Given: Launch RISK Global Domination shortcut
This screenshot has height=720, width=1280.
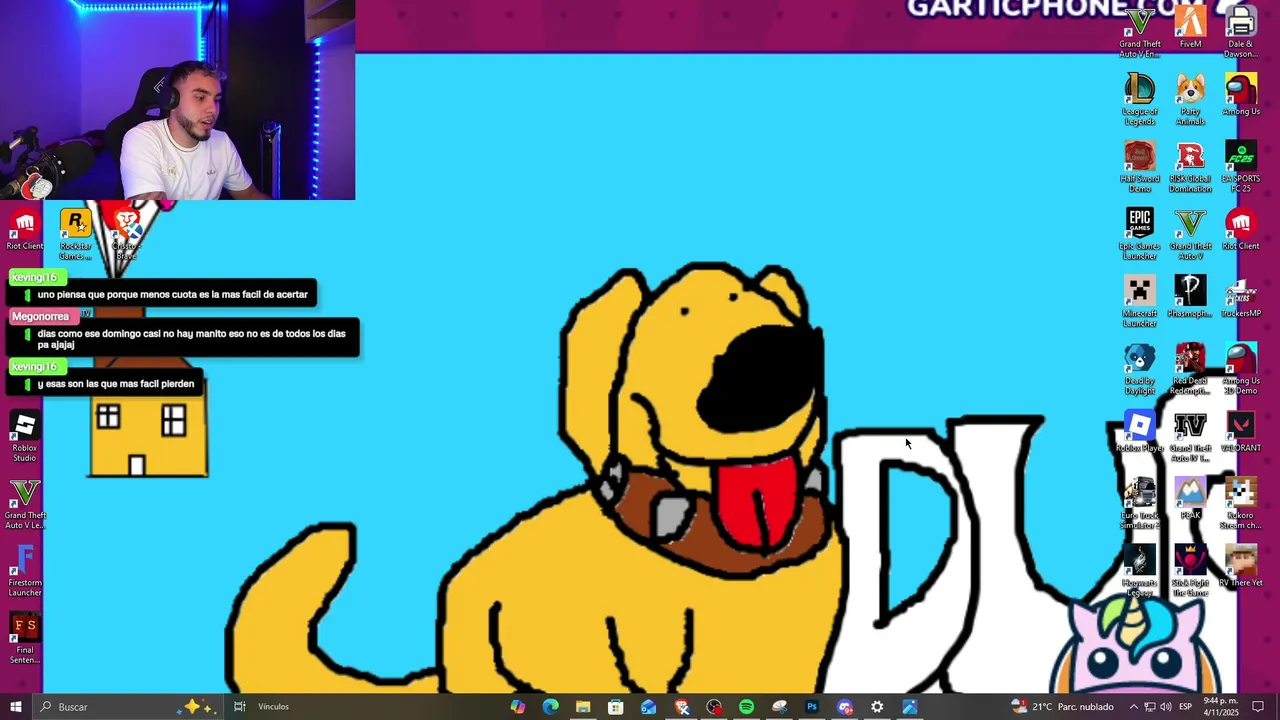Looking at the screenshot, I should coord(1190,166).
